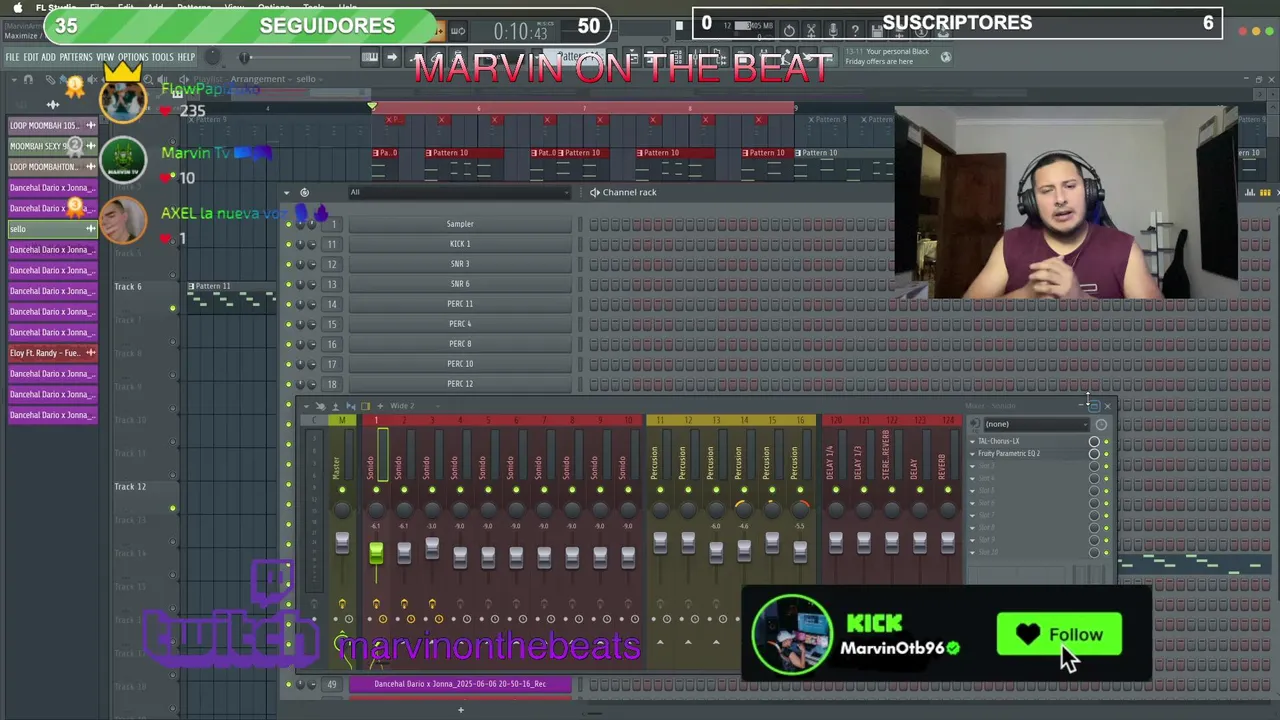Open the sello pattern dropdown in playlist title
This screenshot has width=1280, height=720.
coord(307,79)
